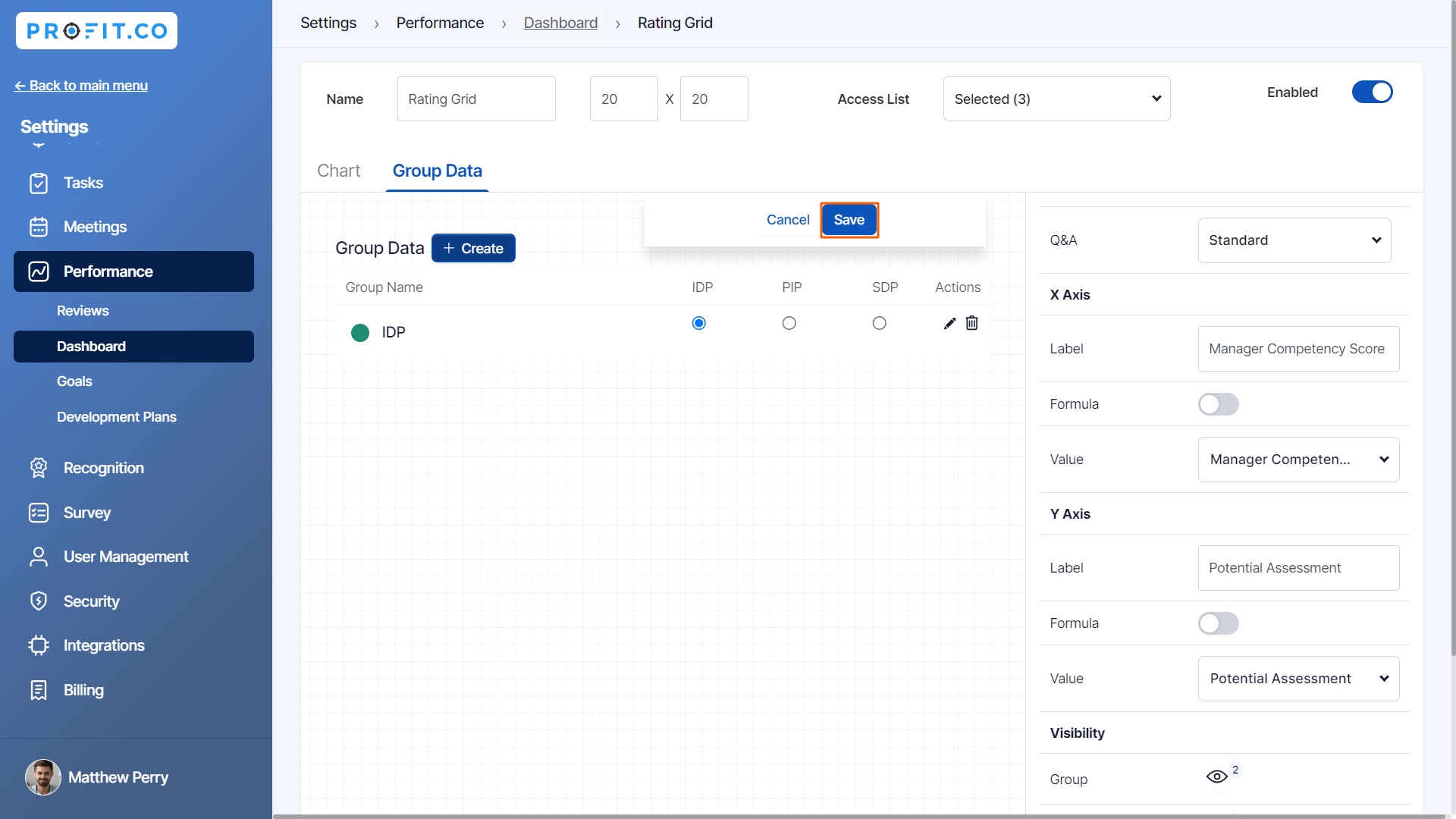Click the Tasks clipboard icon in sidebar

click(39, 184)
